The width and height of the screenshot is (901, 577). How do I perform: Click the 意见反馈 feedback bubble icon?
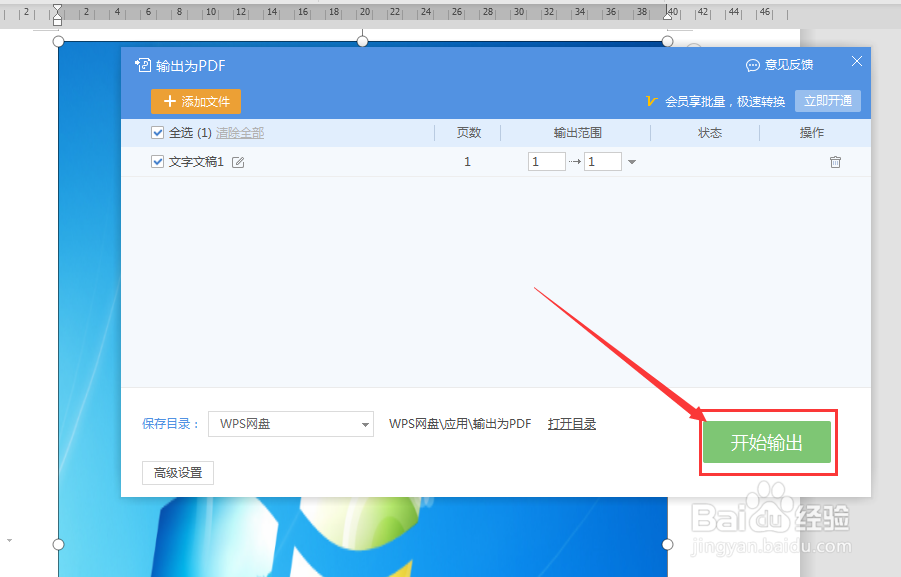pos(752,64)
